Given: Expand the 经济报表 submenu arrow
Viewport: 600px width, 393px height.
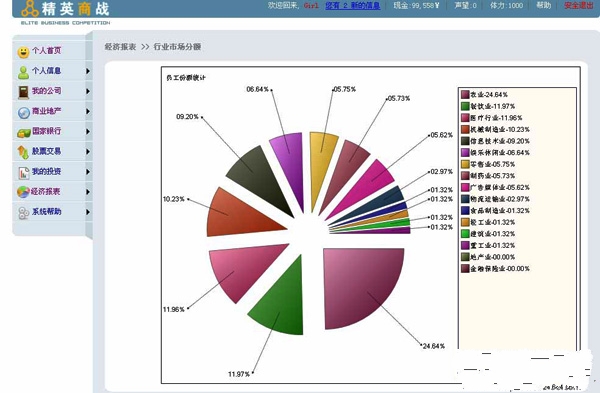Looking at the screenshot, I should (88, 192).
